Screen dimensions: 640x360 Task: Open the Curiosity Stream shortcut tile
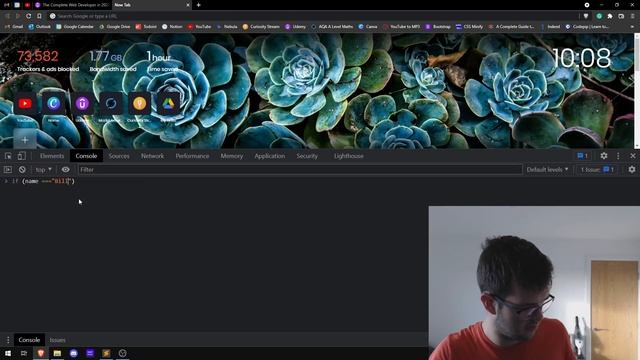[139, 103]
